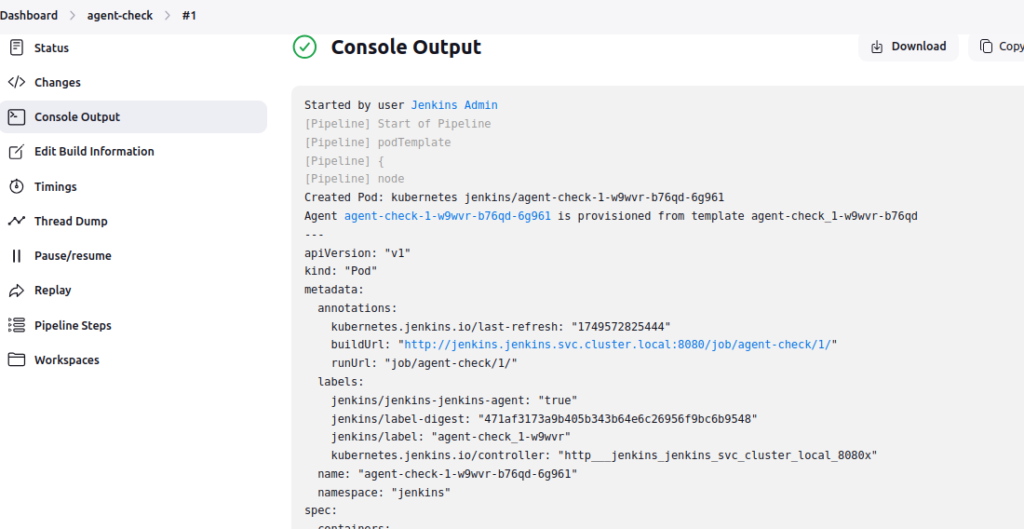Click the Pipeline Steps list icon
This screenshot has height=529, width=1024.
coord(16,325)
